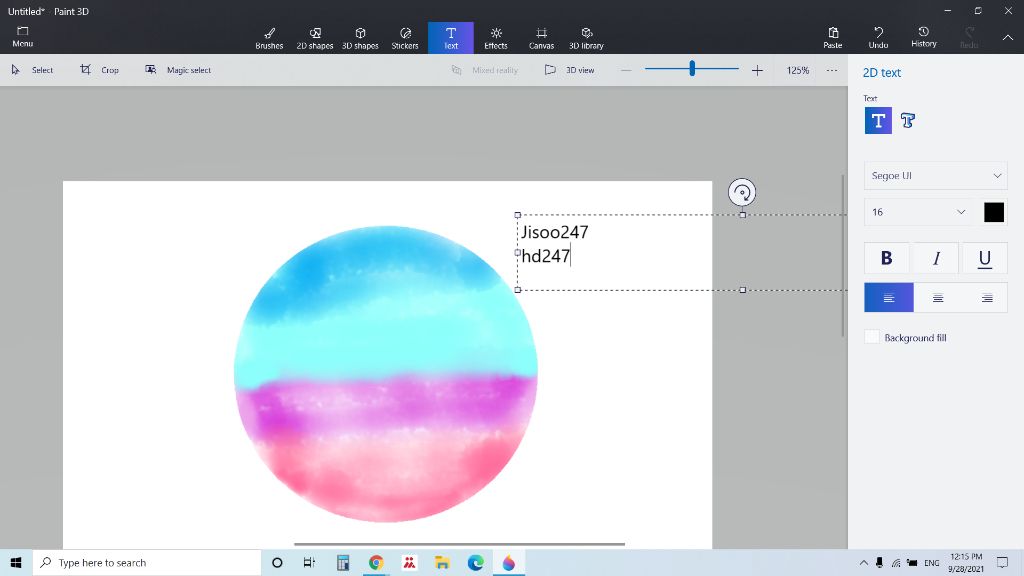Click the hd247 text line
The width and height of the screenshot is (1024, 576).
(545, 256)
